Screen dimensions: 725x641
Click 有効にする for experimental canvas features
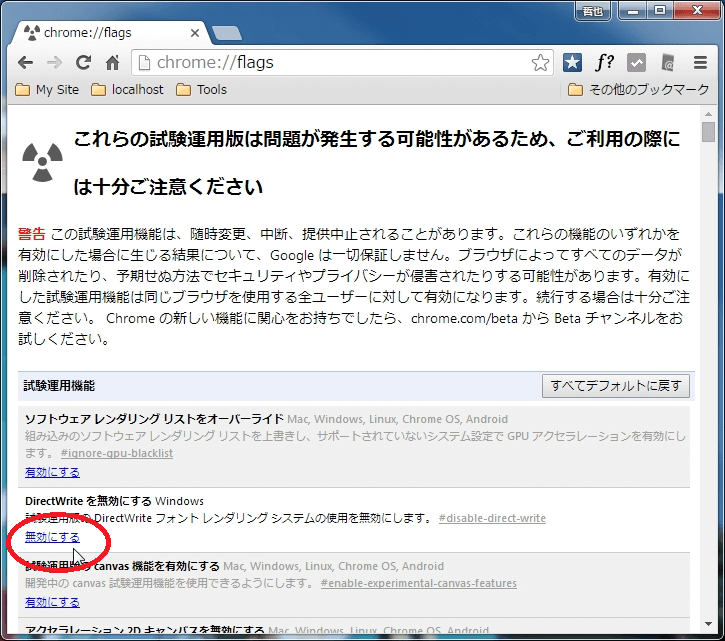coord(52,602)
